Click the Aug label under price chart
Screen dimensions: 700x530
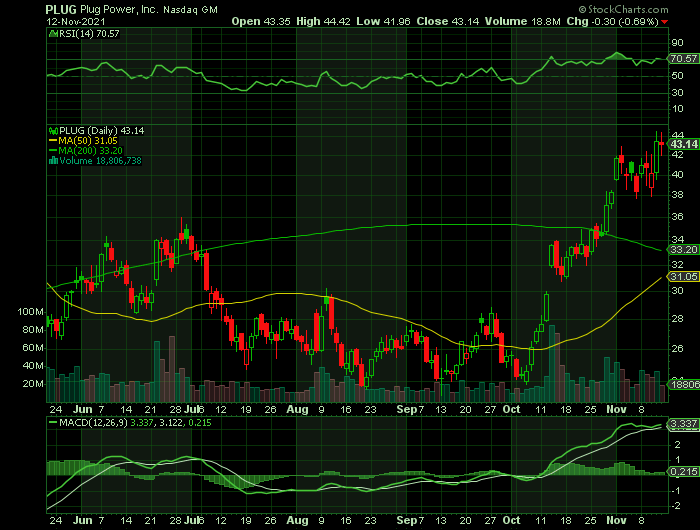point(297,409)
